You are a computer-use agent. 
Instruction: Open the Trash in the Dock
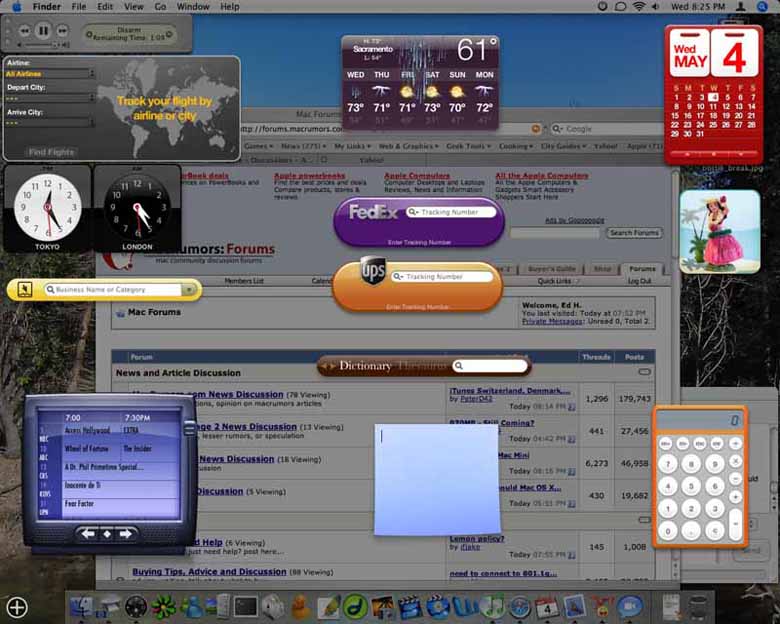coord(698,607)
